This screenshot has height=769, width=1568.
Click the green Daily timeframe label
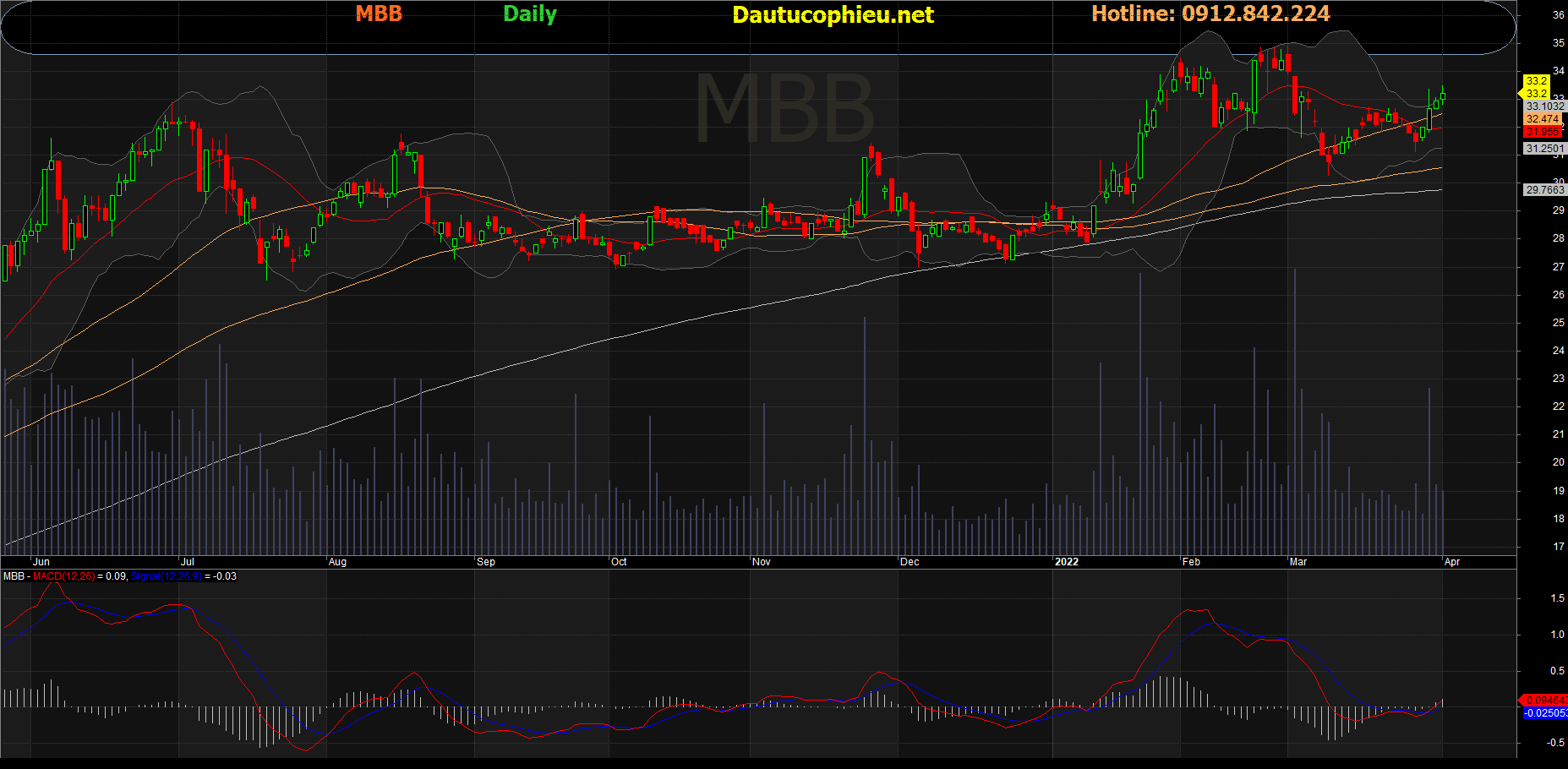pyautogui.click(x=530, y=14)
